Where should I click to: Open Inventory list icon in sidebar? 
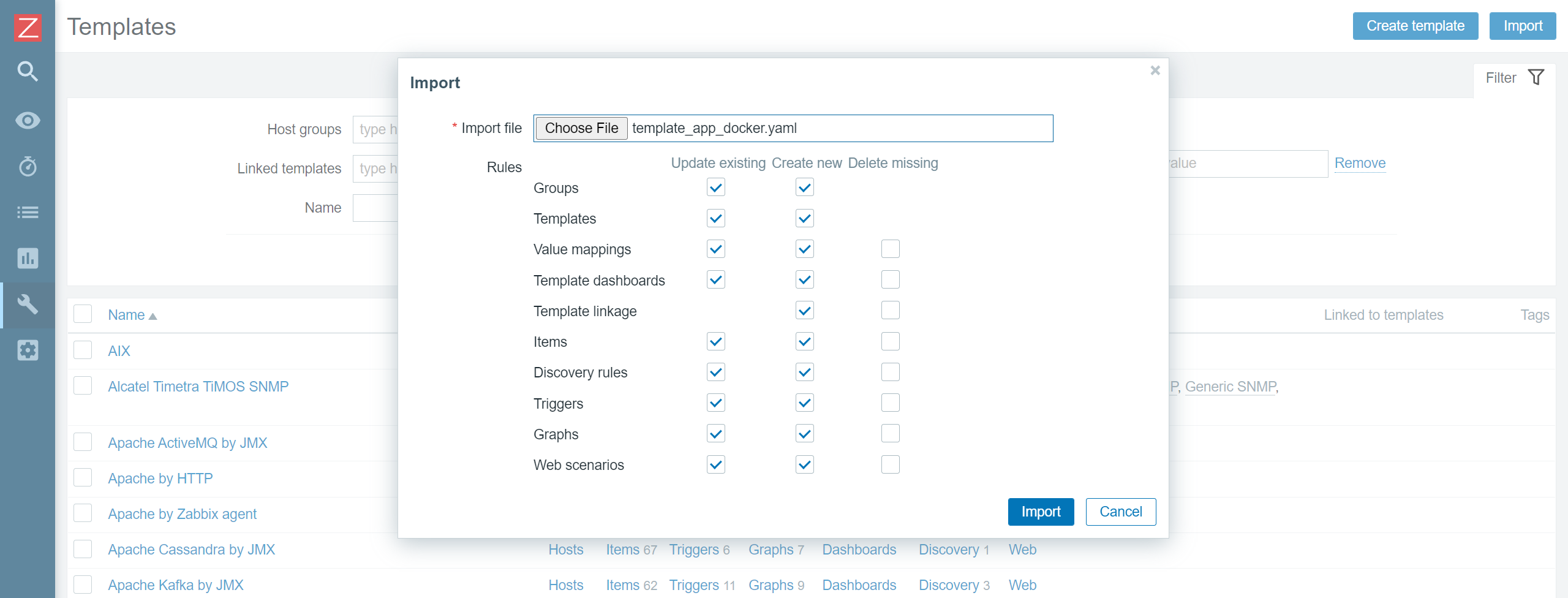(x=28, y=213)
